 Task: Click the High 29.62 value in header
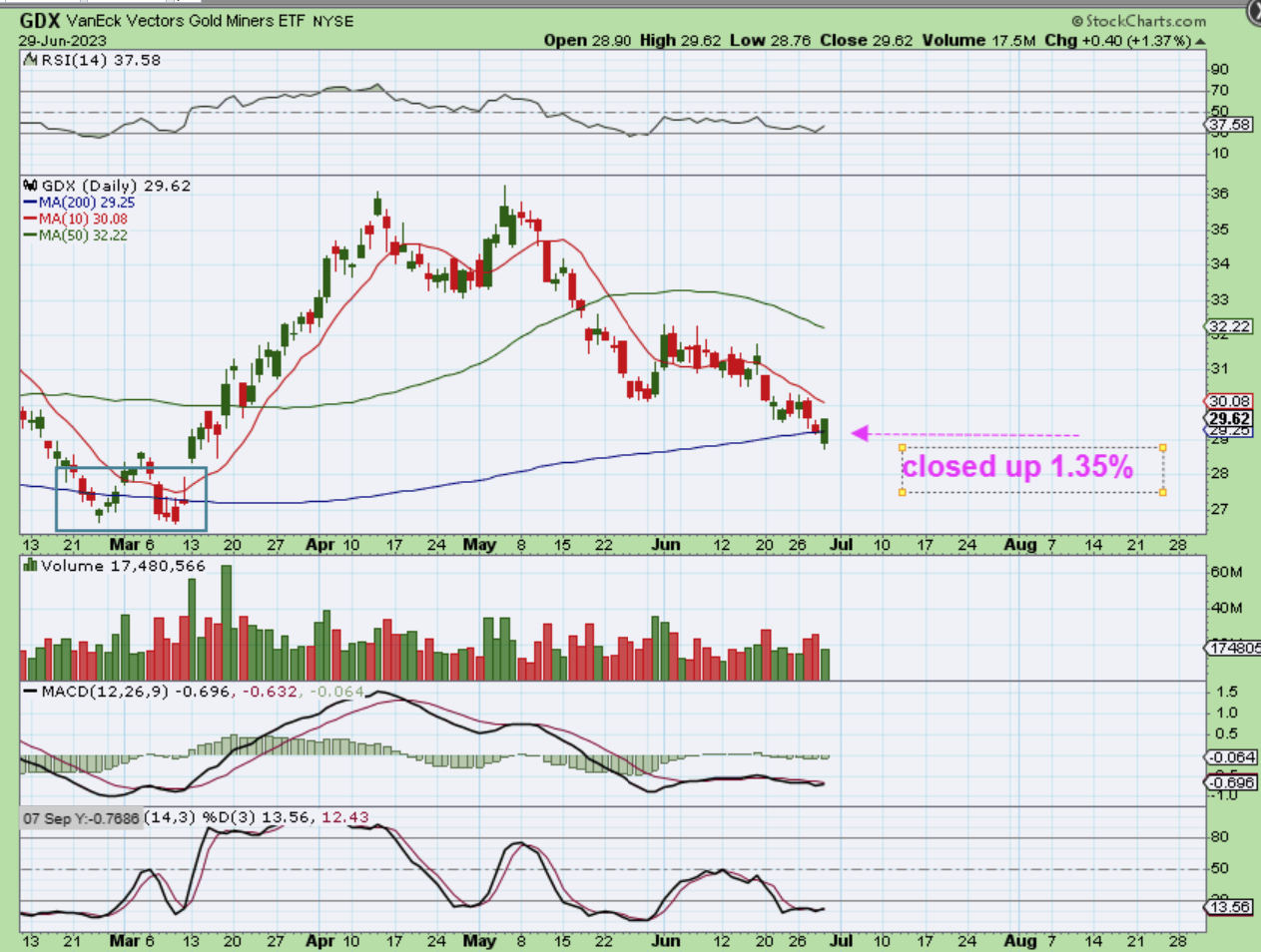[x=680, y=40]
